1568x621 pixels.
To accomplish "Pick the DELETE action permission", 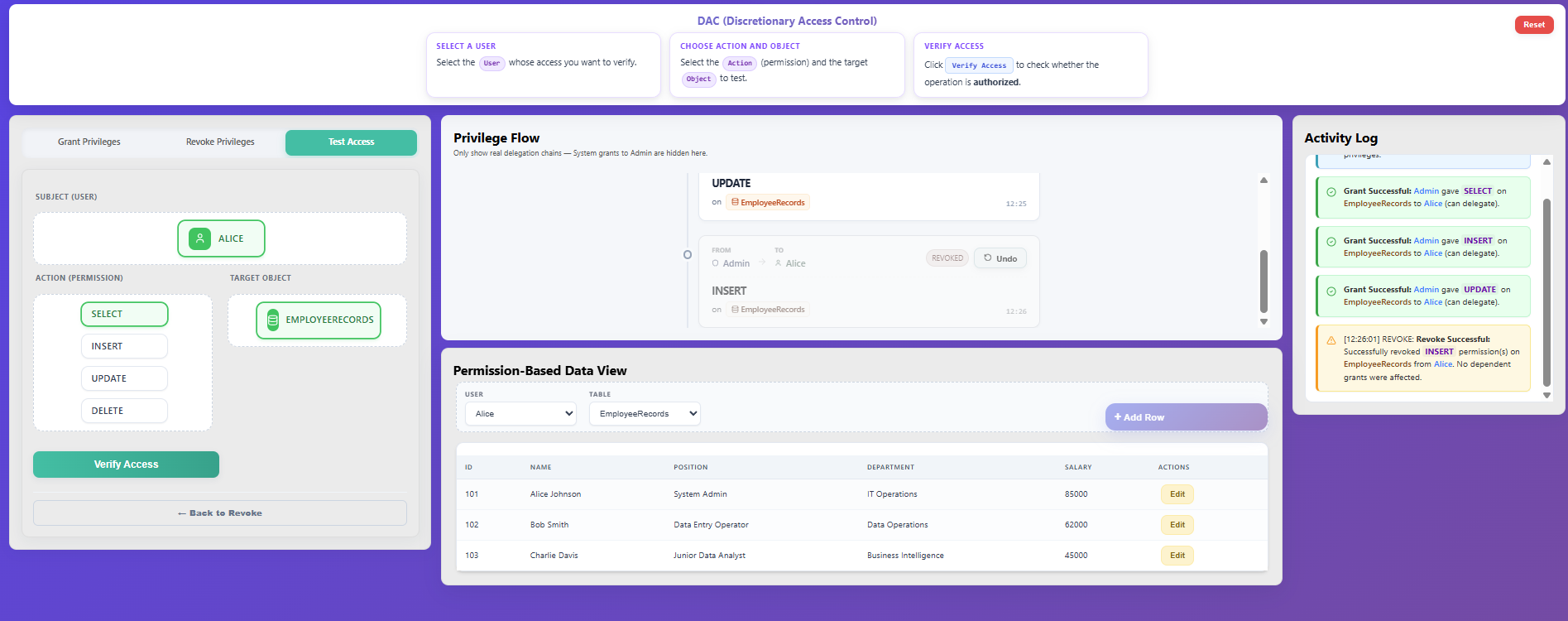I will click(x=124, y=411).
